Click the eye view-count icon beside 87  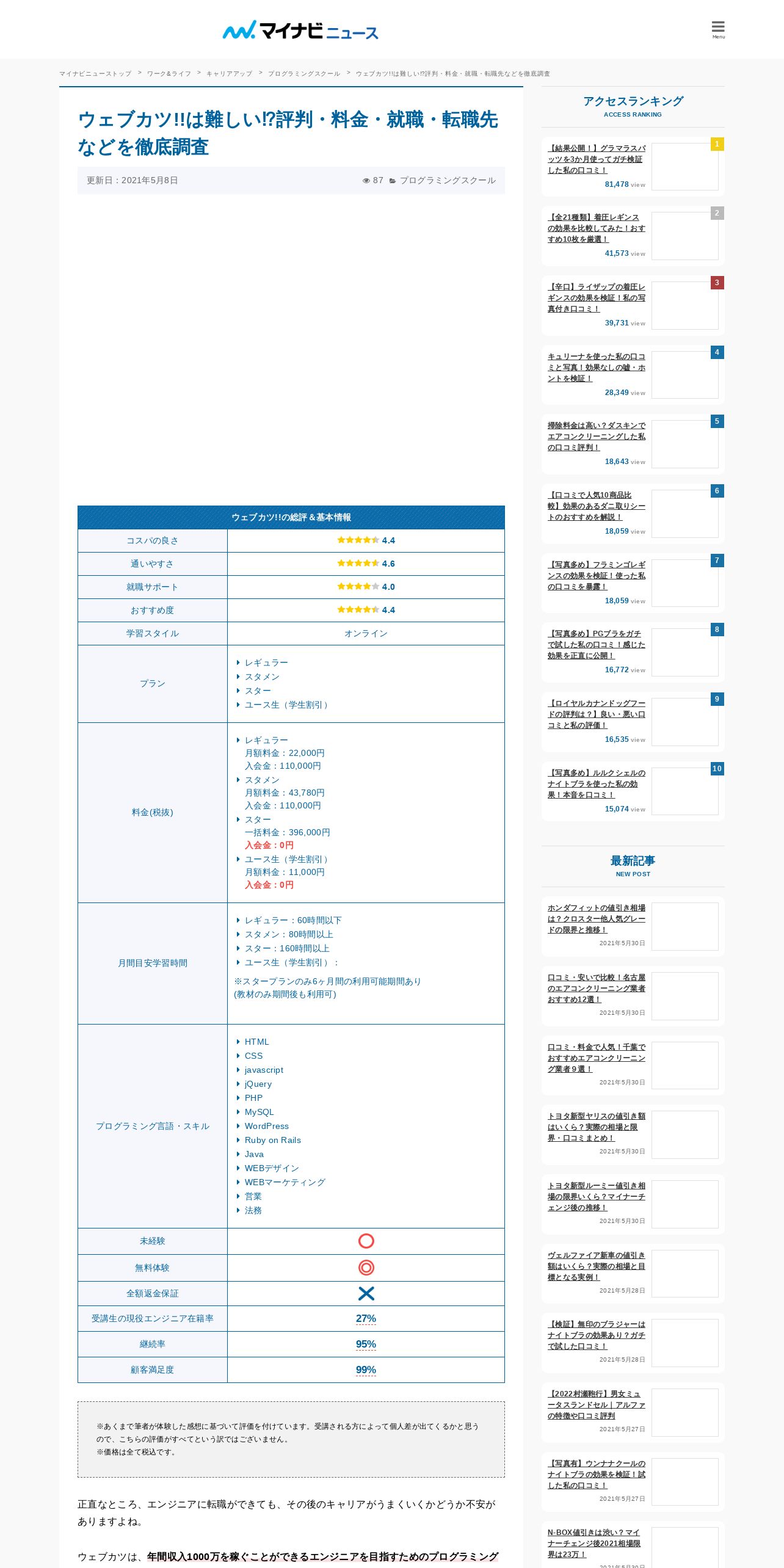pos(366,181)
